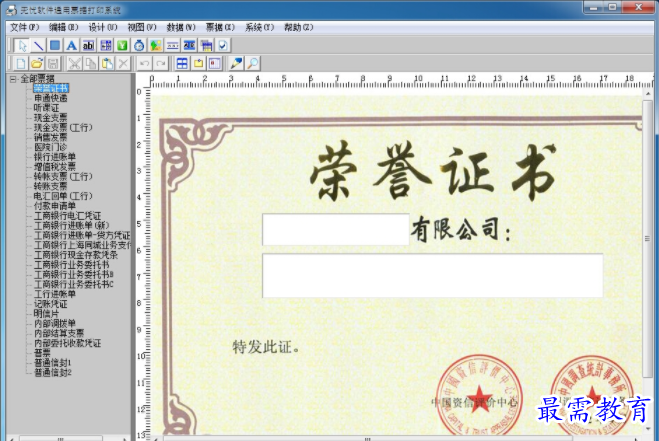Open the 系统 menu

(x=259, y=27)
